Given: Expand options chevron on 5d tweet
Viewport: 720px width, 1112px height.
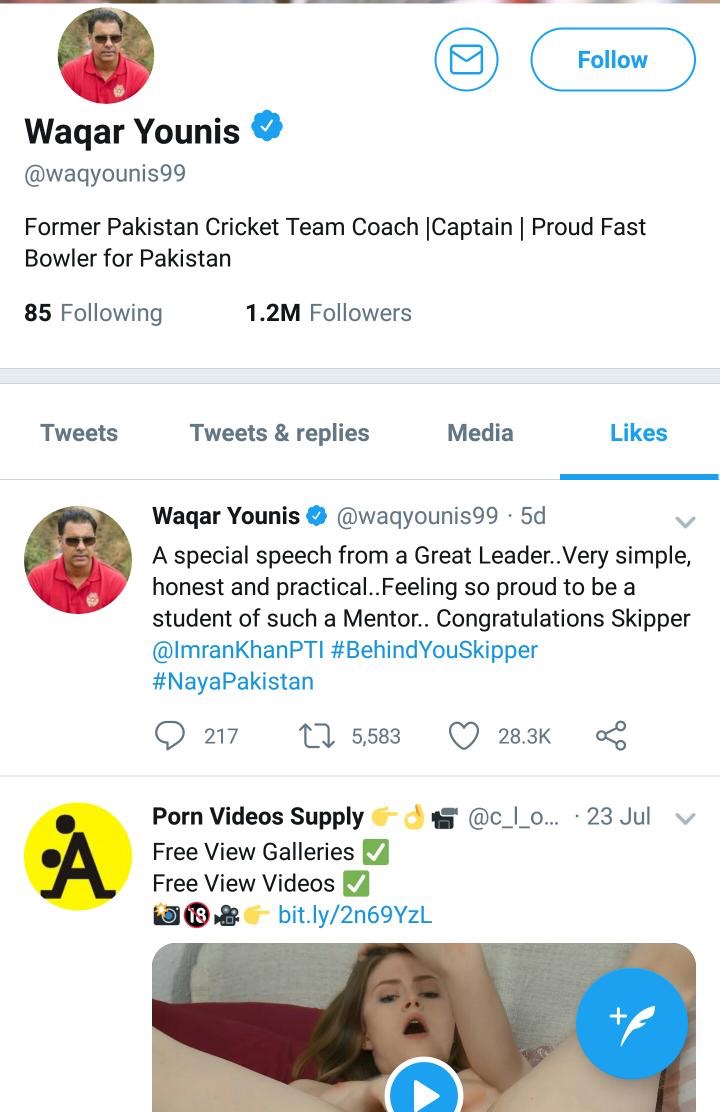Looking at the screenshot, I should coord(685,521).
